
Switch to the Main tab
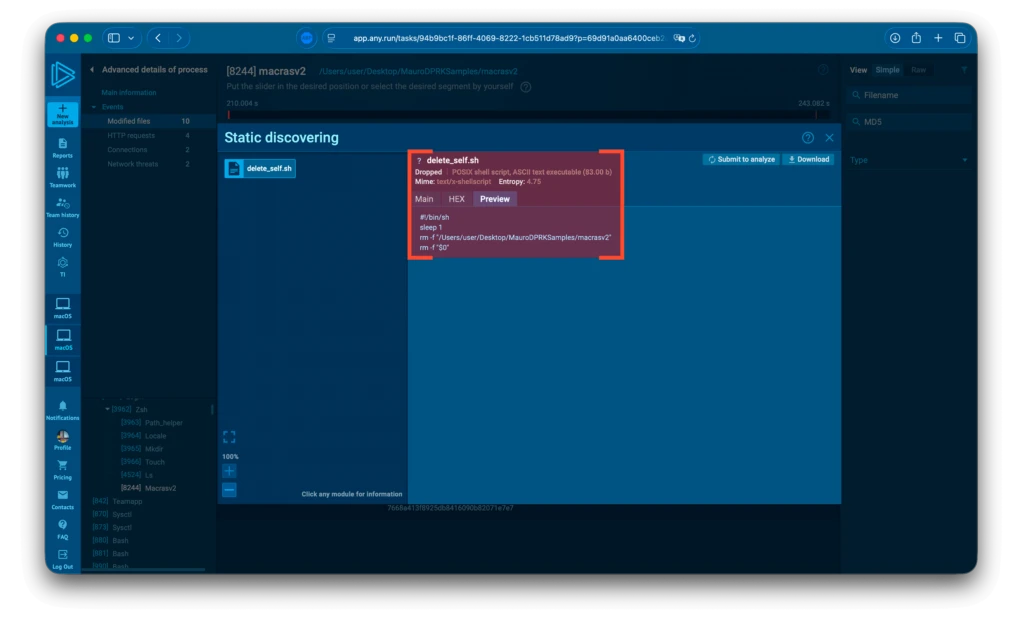pyautogui.click(x=424, y=199)
